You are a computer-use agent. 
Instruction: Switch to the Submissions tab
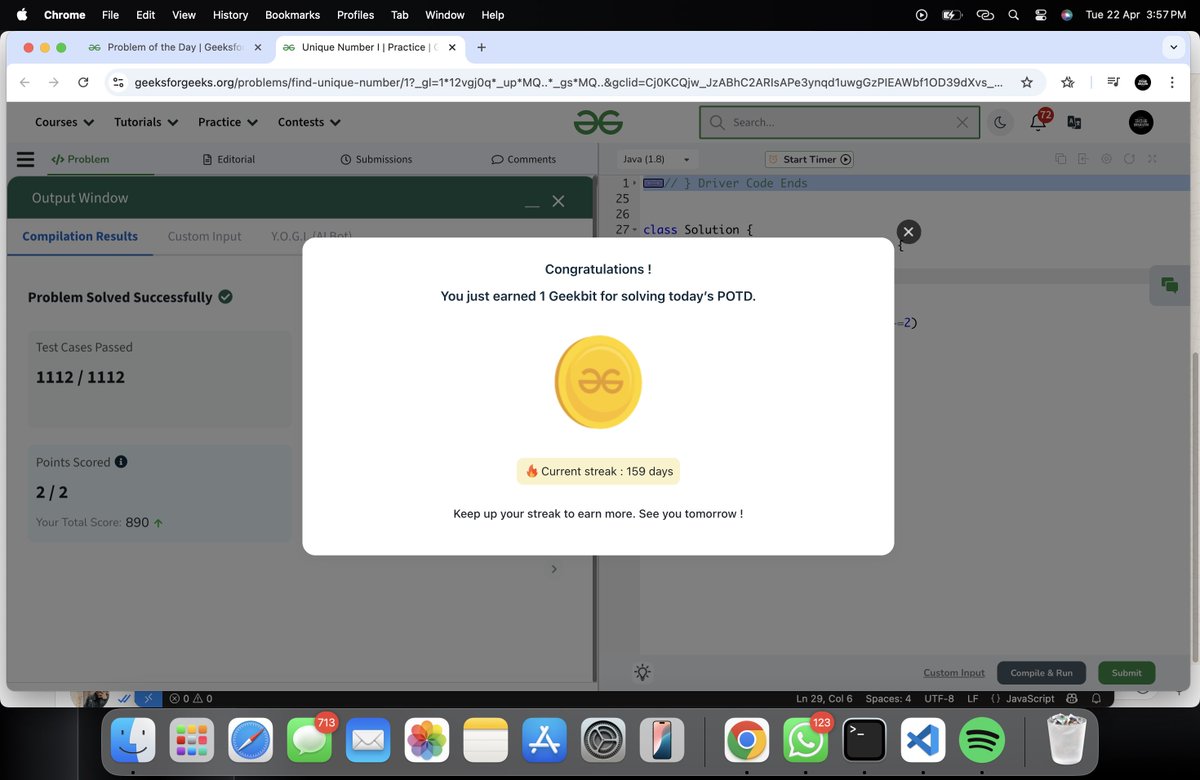point(376,159)
